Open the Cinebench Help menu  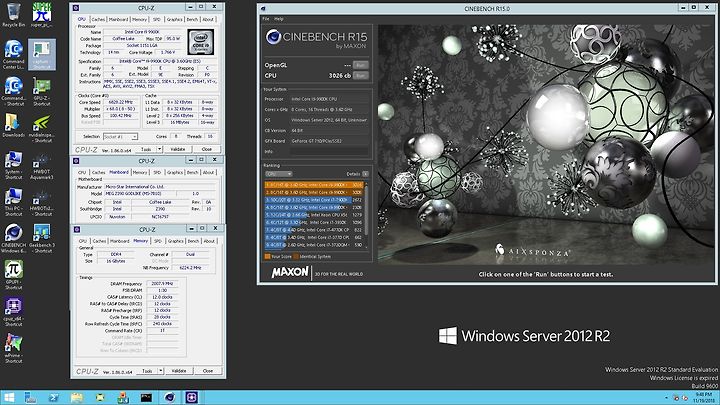point(279,19)
